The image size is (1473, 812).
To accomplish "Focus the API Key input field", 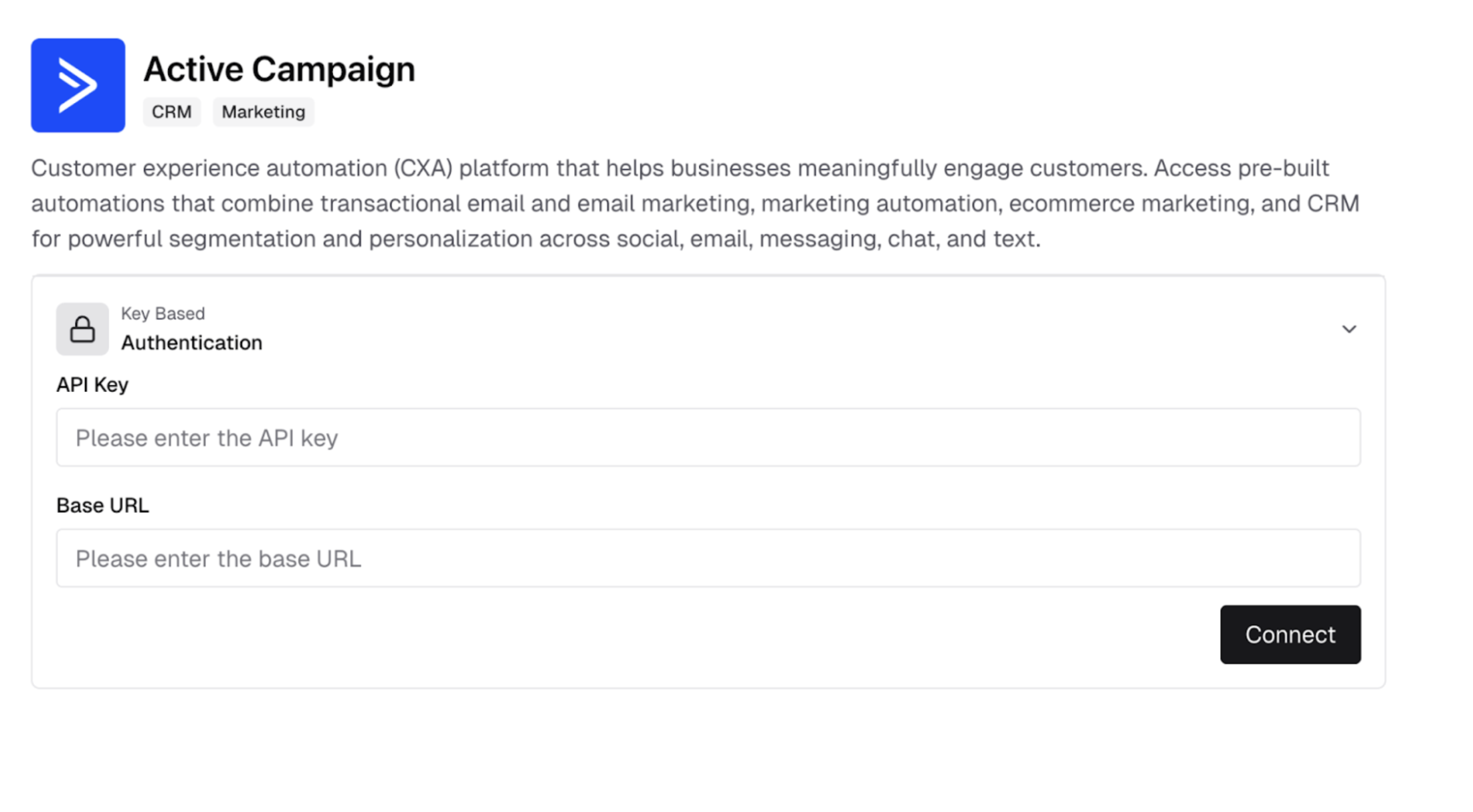I will tap(708, 437).
